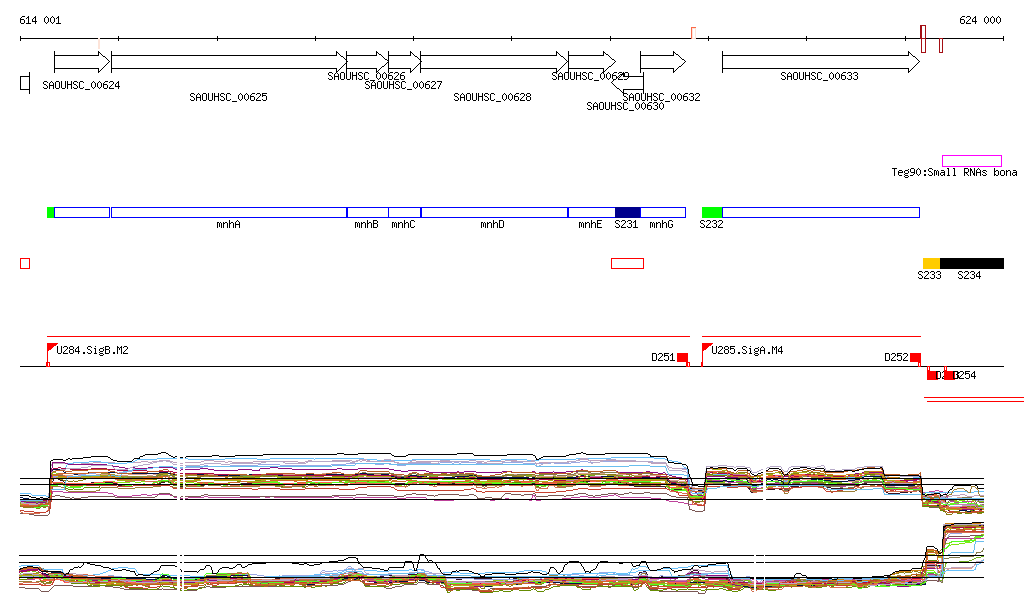1024x611 pixels.
Task: Select the black S234 segment
Action: pyautogui.click(x=971, y=263)
